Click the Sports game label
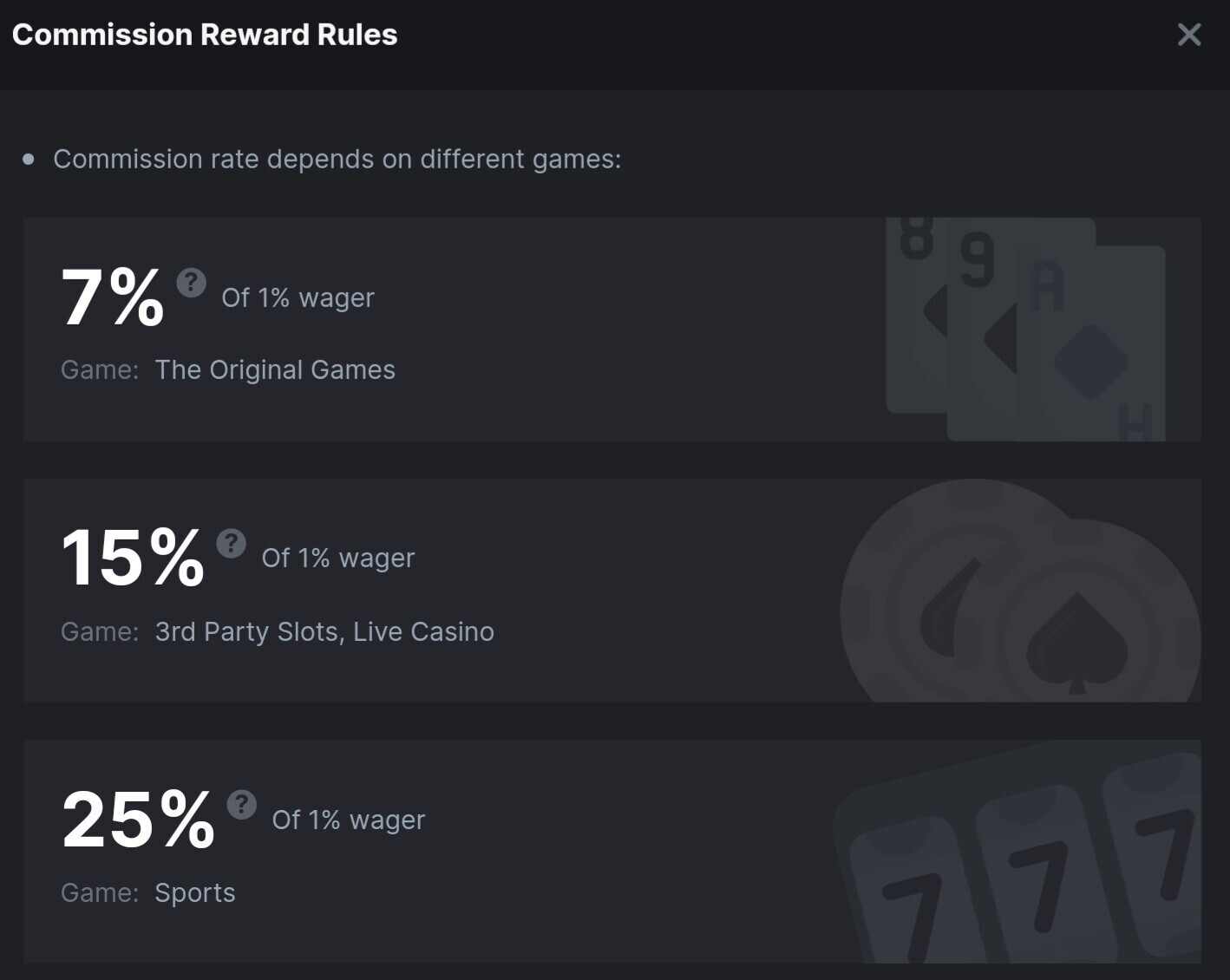Viewport: 1230px width, 980px height. [195, 893]
